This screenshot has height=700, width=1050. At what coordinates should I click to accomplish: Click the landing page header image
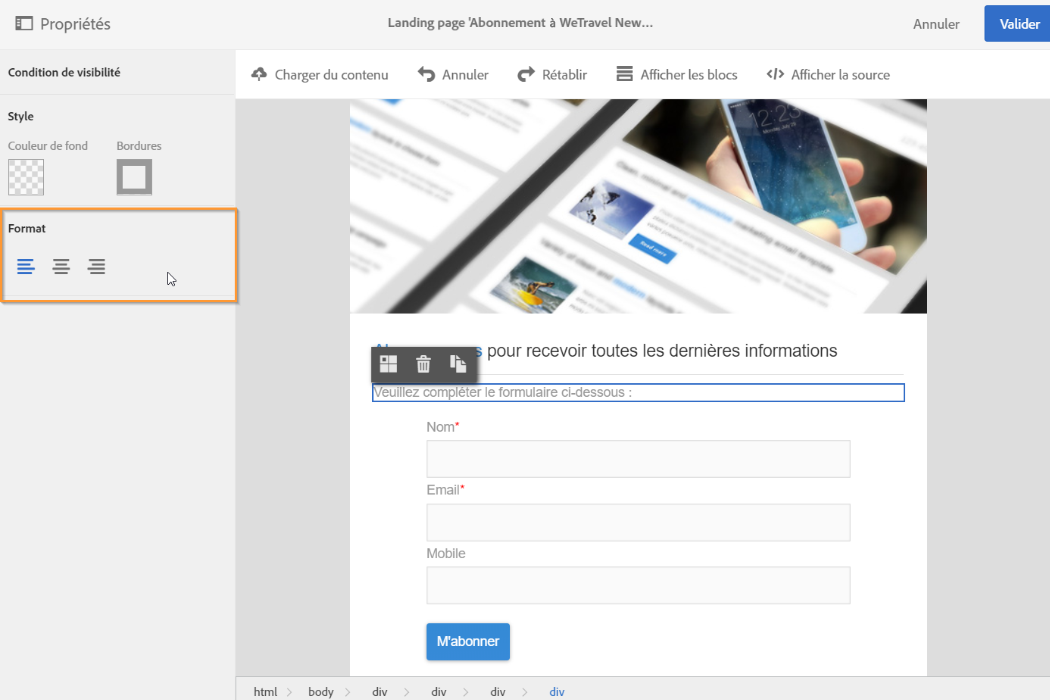[638, 206]
